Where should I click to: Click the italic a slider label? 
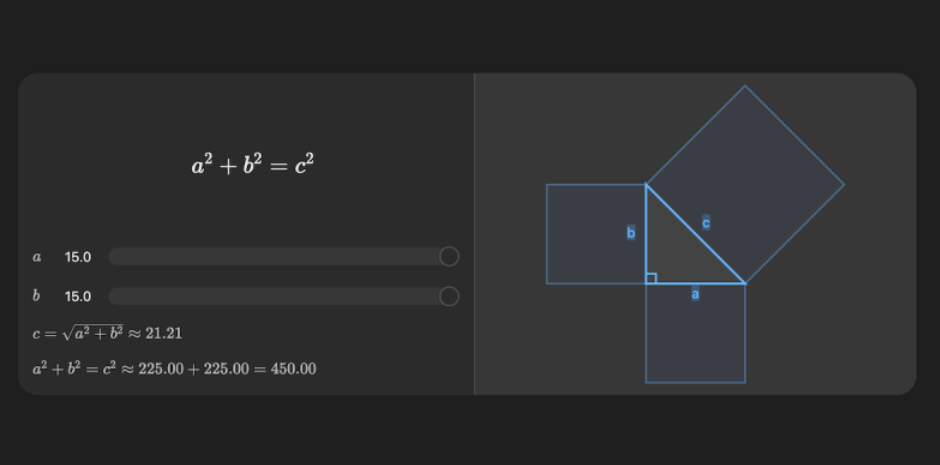[x=37, y=257]
